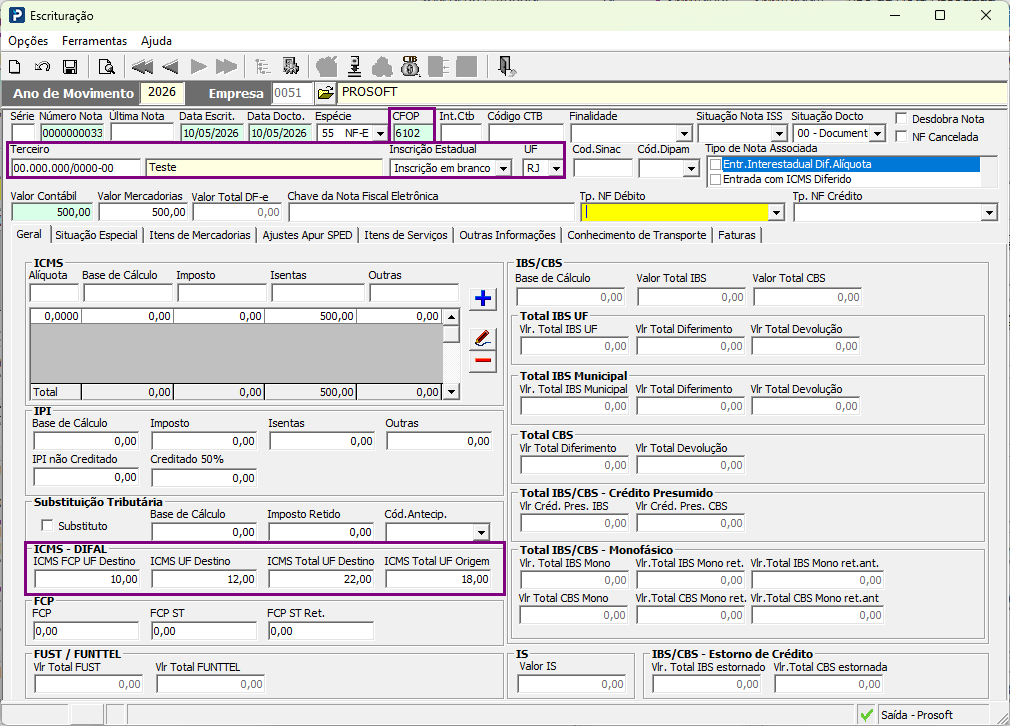
Task: Open Conhecimento de Transporte tab
Action: point(637,235)
